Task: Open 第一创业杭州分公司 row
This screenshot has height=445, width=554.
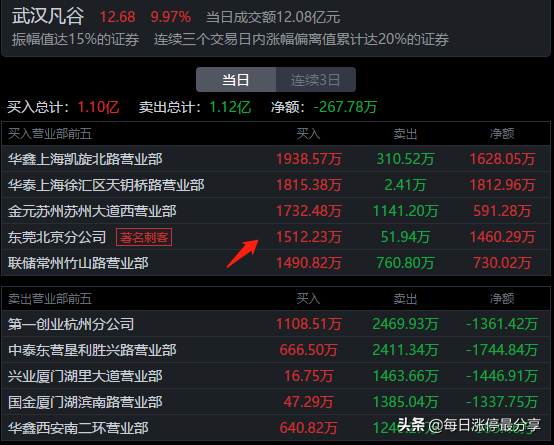Action: point(276,324)
